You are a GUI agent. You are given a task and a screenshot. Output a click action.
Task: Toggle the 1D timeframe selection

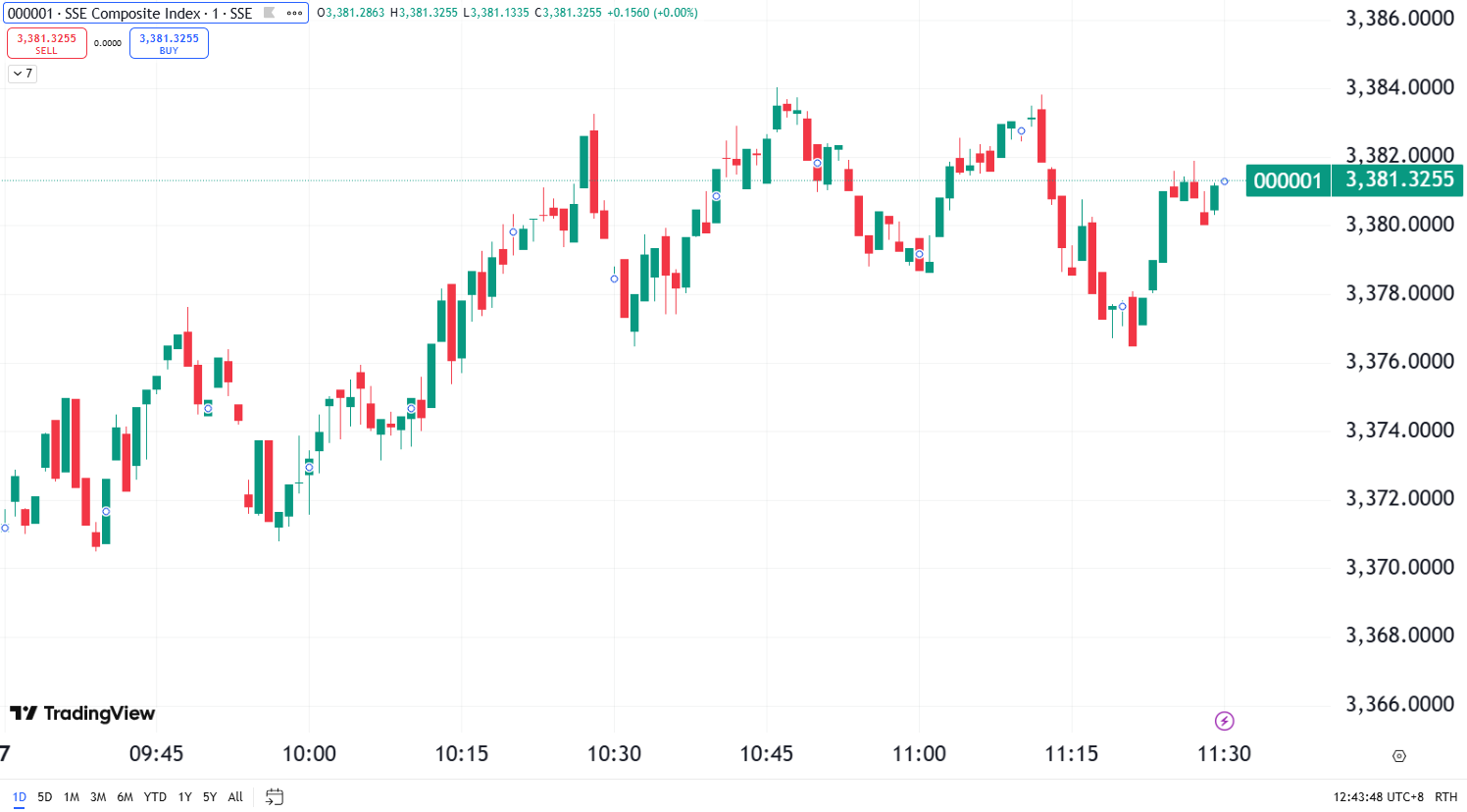tap(19, 796)
